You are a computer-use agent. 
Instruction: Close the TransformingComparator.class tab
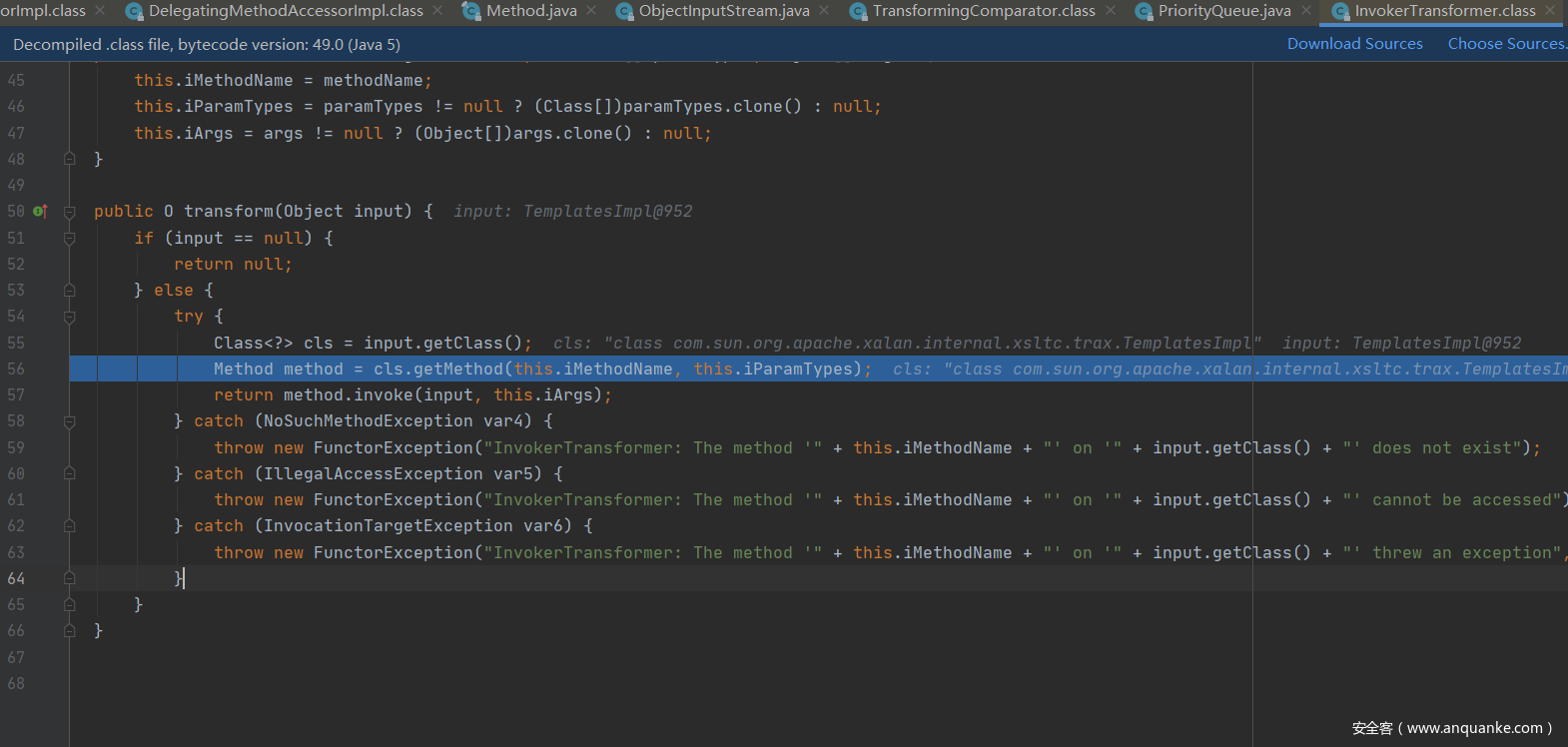pos(1111,10)
